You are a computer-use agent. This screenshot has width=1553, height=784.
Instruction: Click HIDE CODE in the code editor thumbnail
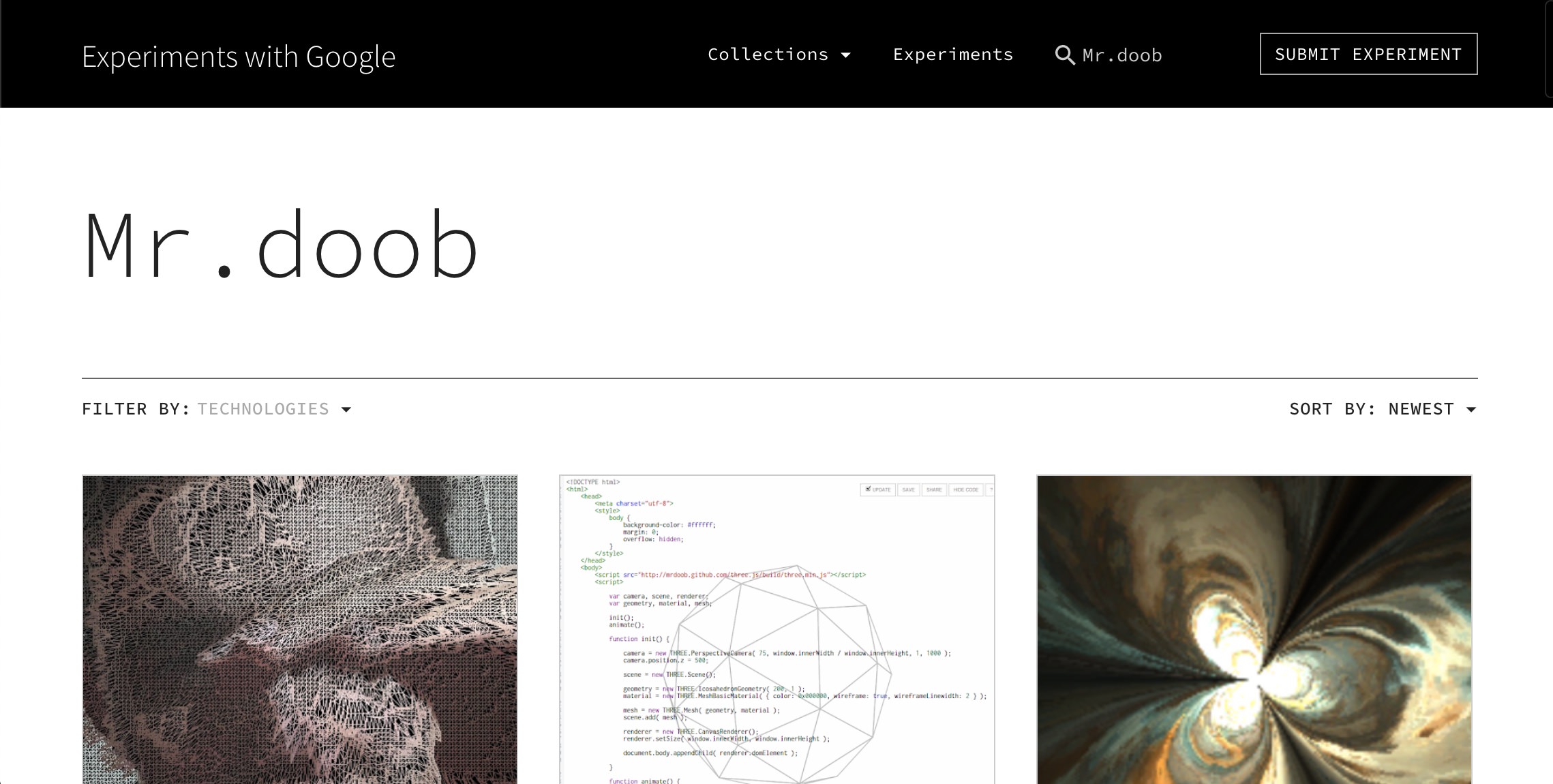(x=966, y=489)
